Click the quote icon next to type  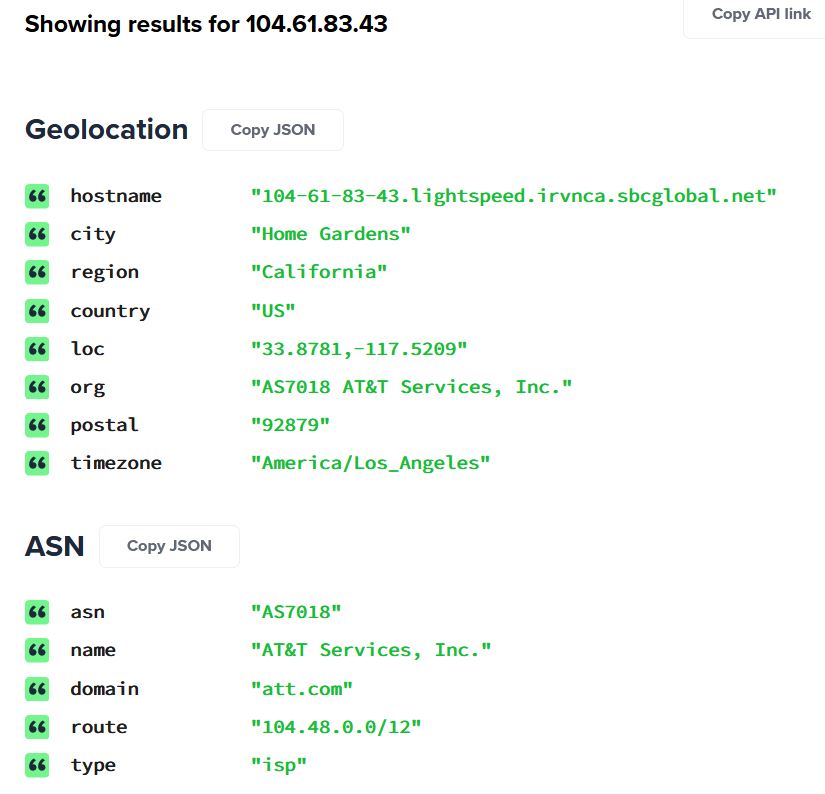37,765
